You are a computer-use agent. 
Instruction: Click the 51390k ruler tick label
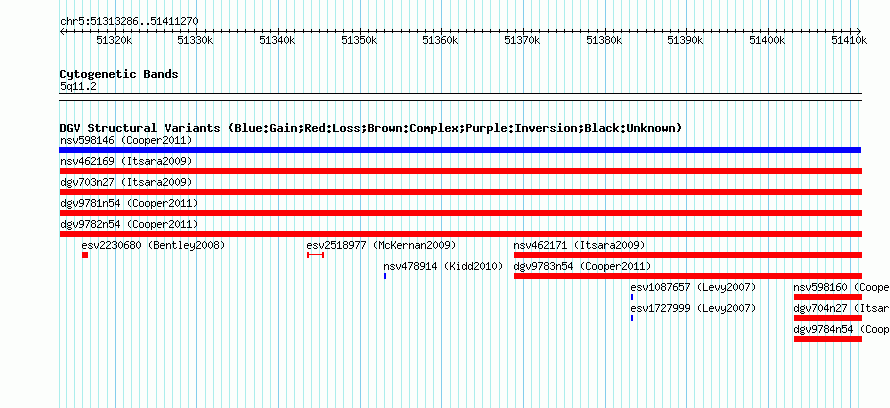coord(686,40)
